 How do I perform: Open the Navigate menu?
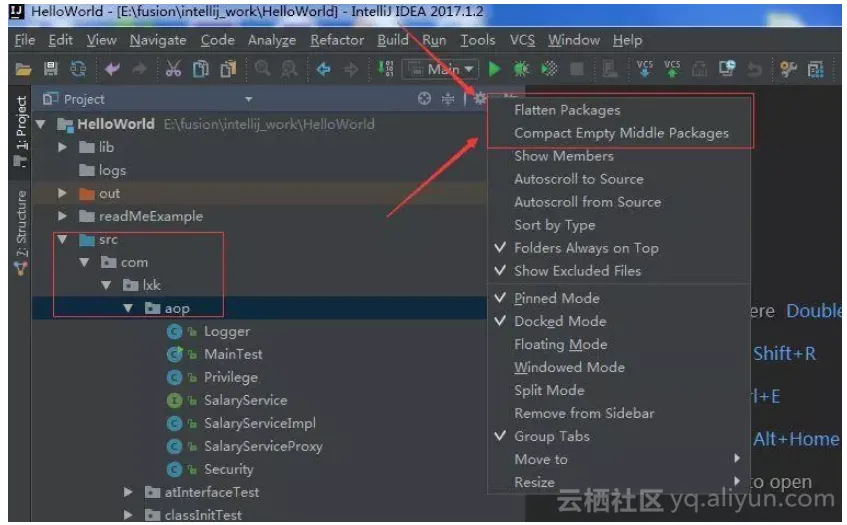(158, 40)
